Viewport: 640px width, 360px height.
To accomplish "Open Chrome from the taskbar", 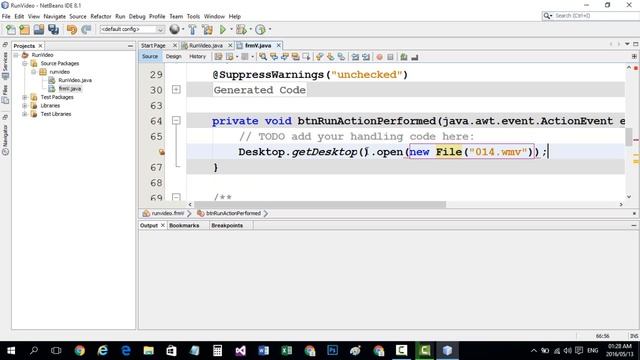I will click(80, 350).
